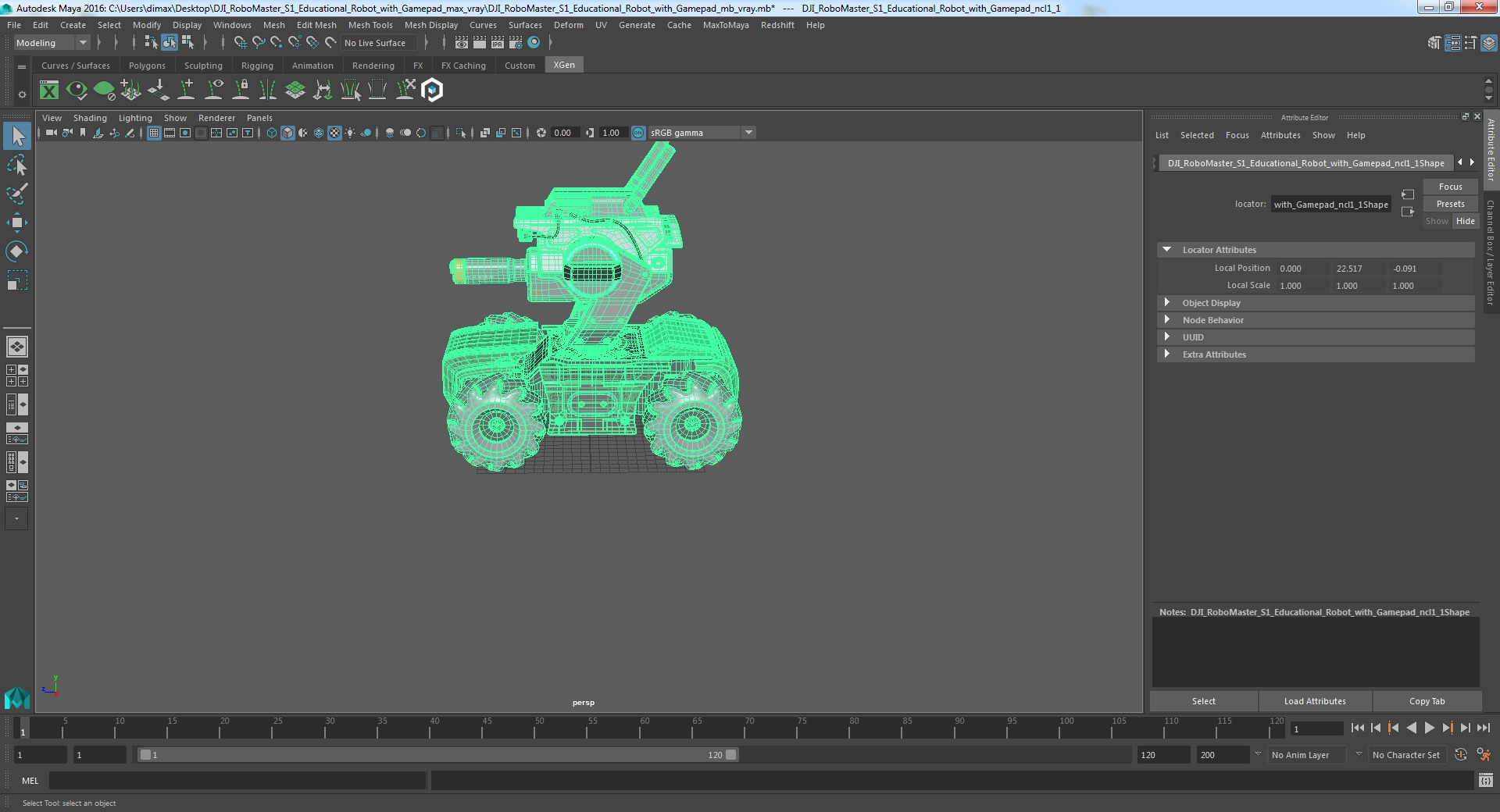Select the arrow Select tool
This screenshot has height=812, width=1500.
click(17, 136)
